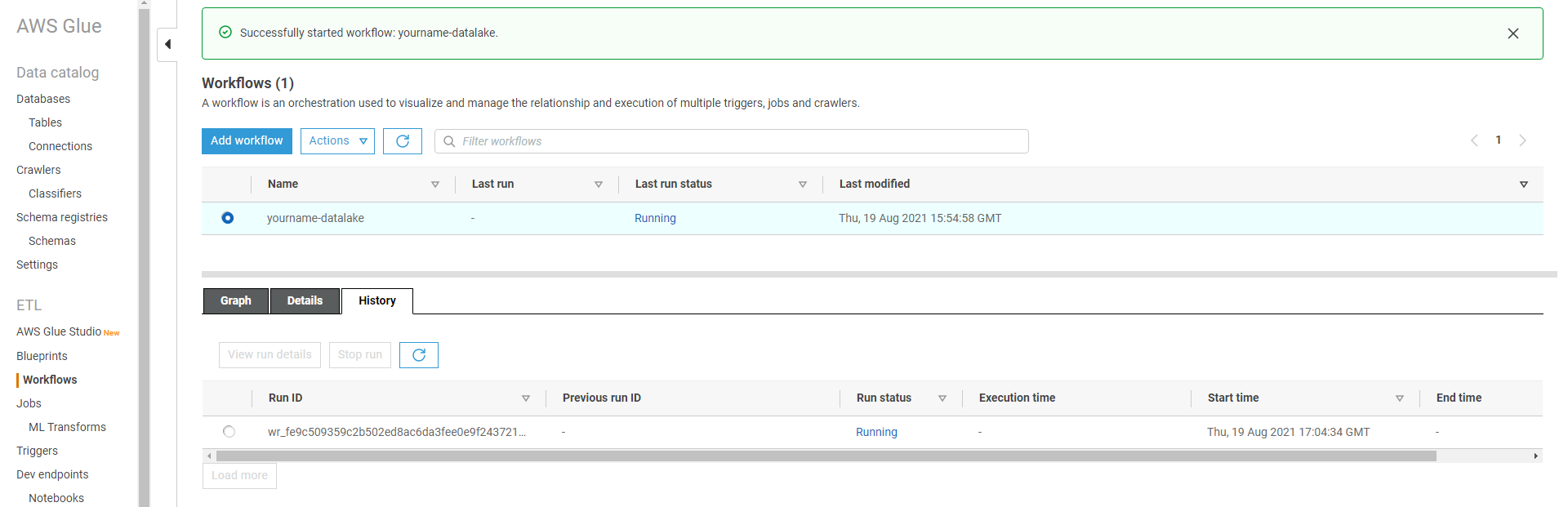Viewport: 1568px width, 507px height.
Task: Select the yourname-datalake workflow radio button
Action: pyautogui.click(x=228, y=218)
